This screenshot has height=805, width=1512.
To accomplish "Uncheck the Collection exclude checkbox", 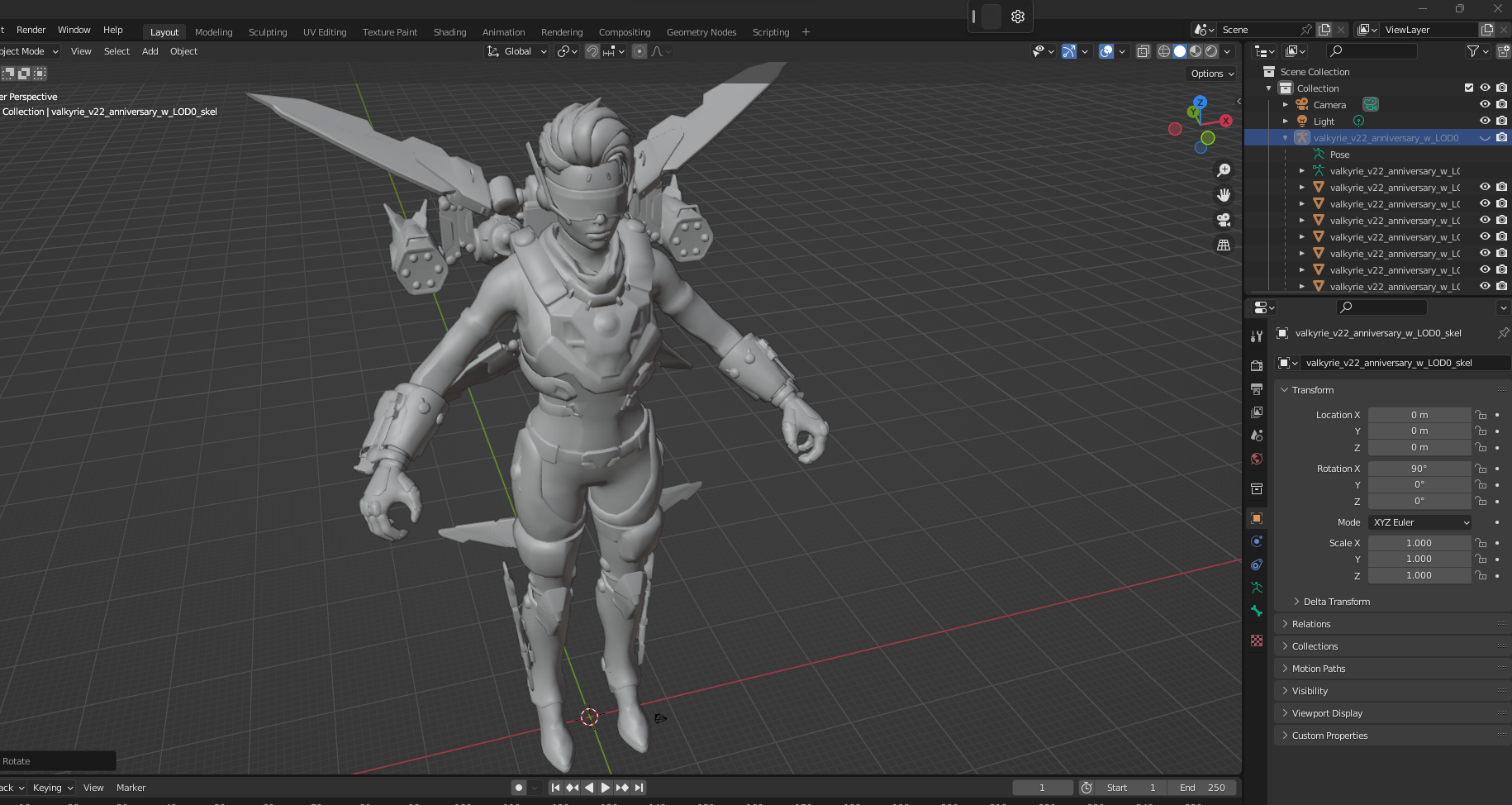I will click(x=1469, y=88).
